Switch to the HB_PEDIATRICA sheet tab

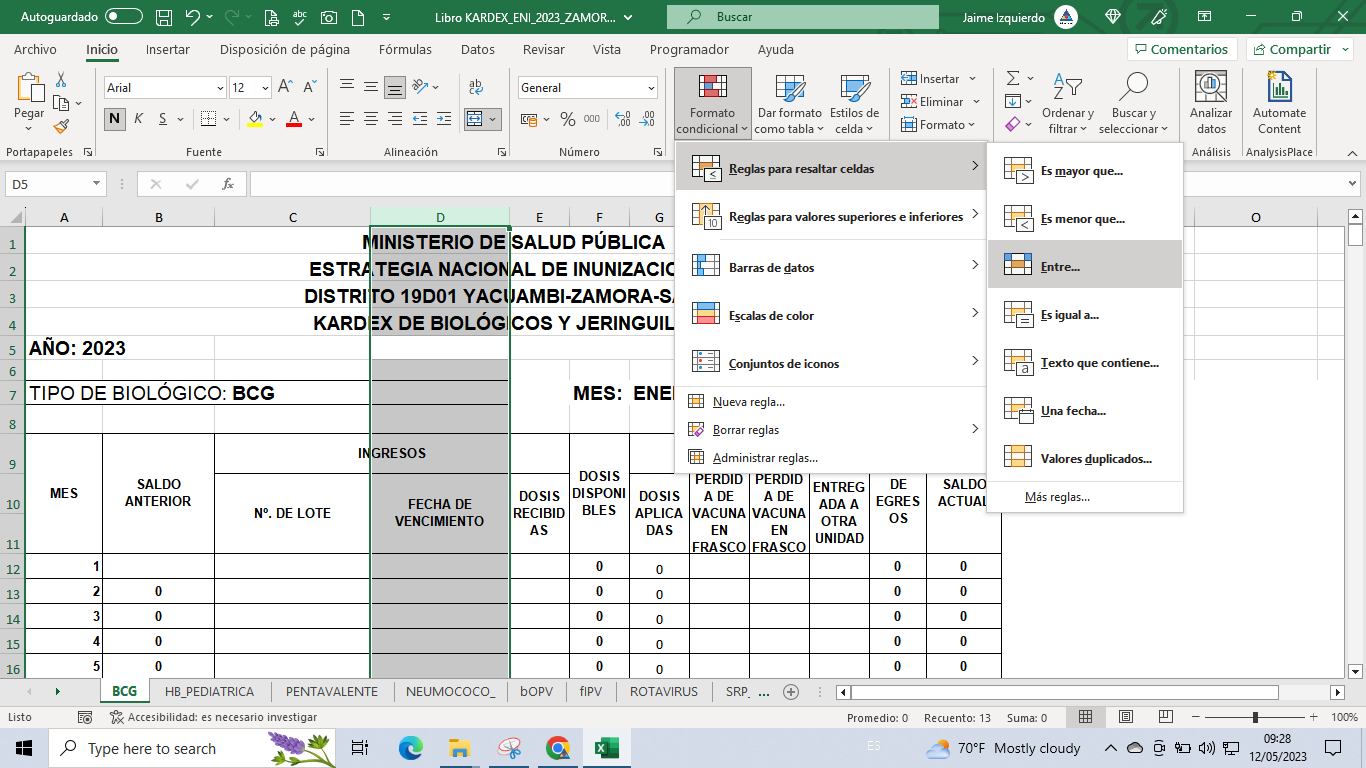[x=209, y=691]
